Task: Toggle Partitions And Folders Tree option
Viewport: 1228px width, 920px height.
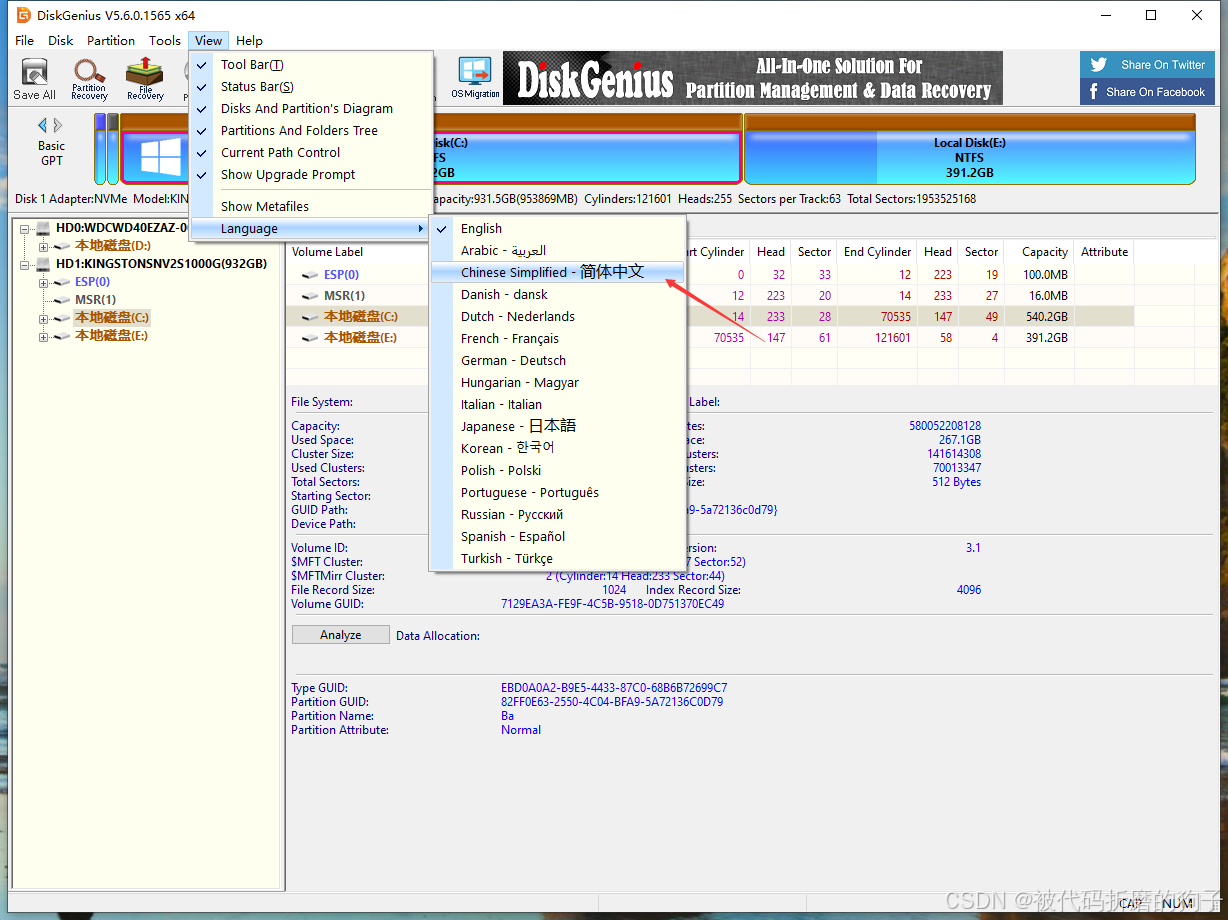Action: 311,130
